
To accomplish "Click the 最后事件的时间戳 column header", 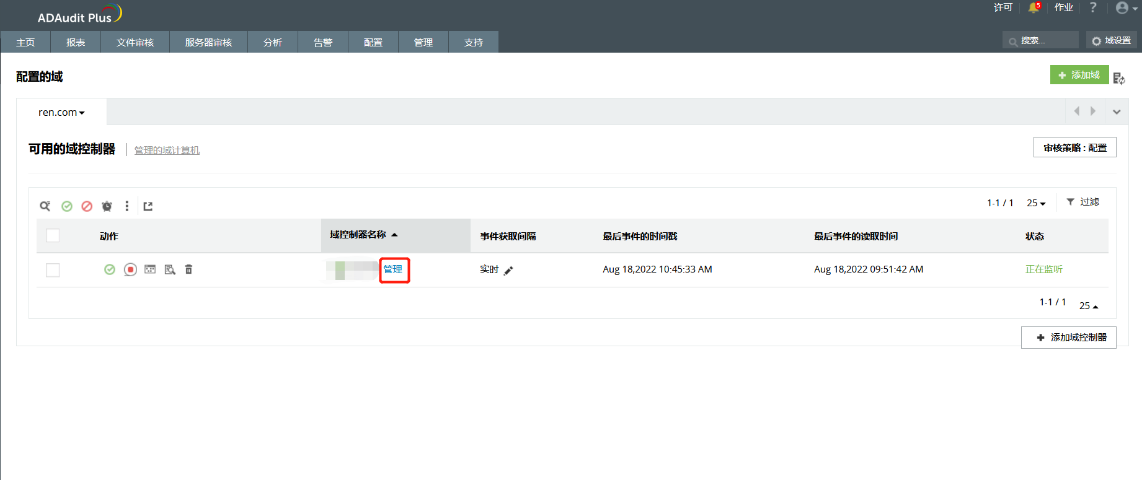I will [x=641, y=237].
